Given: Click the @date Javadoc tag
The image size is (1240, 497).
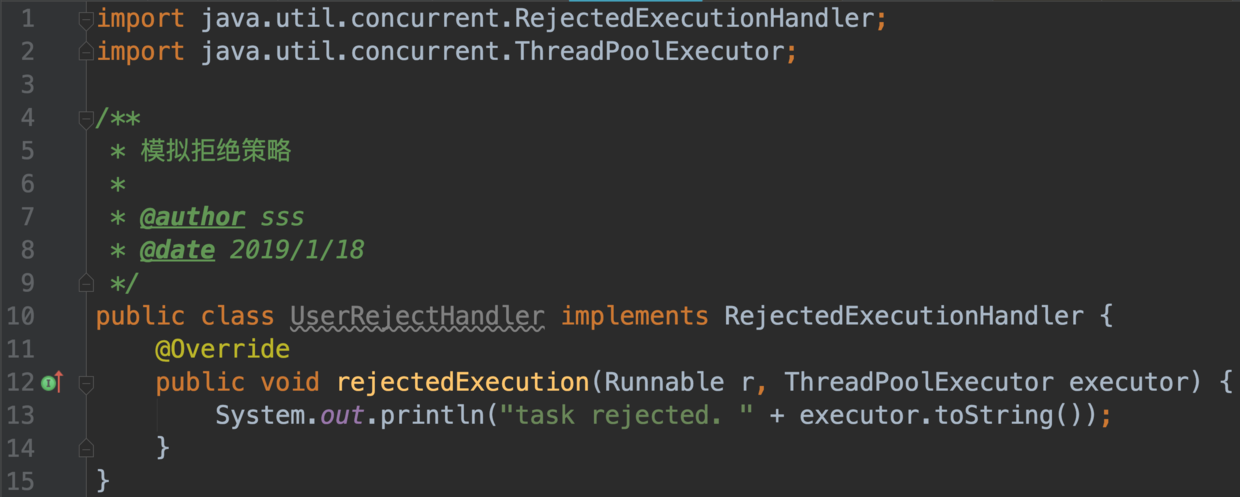Looking at the screenshot, I should point(177,250).
